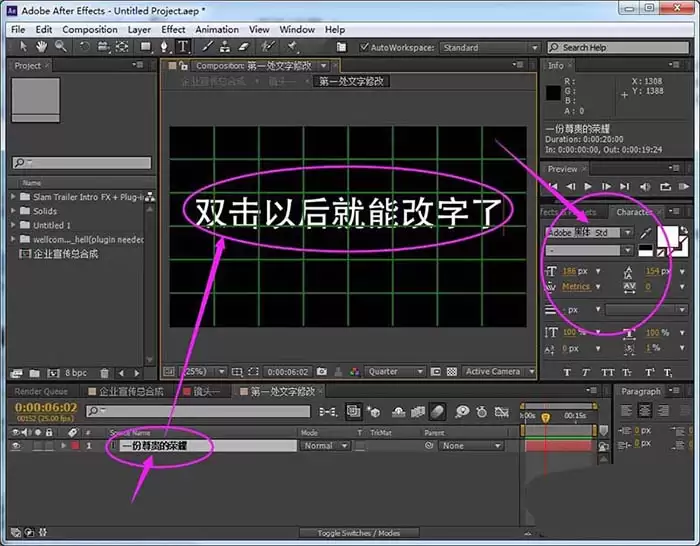Click the white fill color swatch

point(667,236)
